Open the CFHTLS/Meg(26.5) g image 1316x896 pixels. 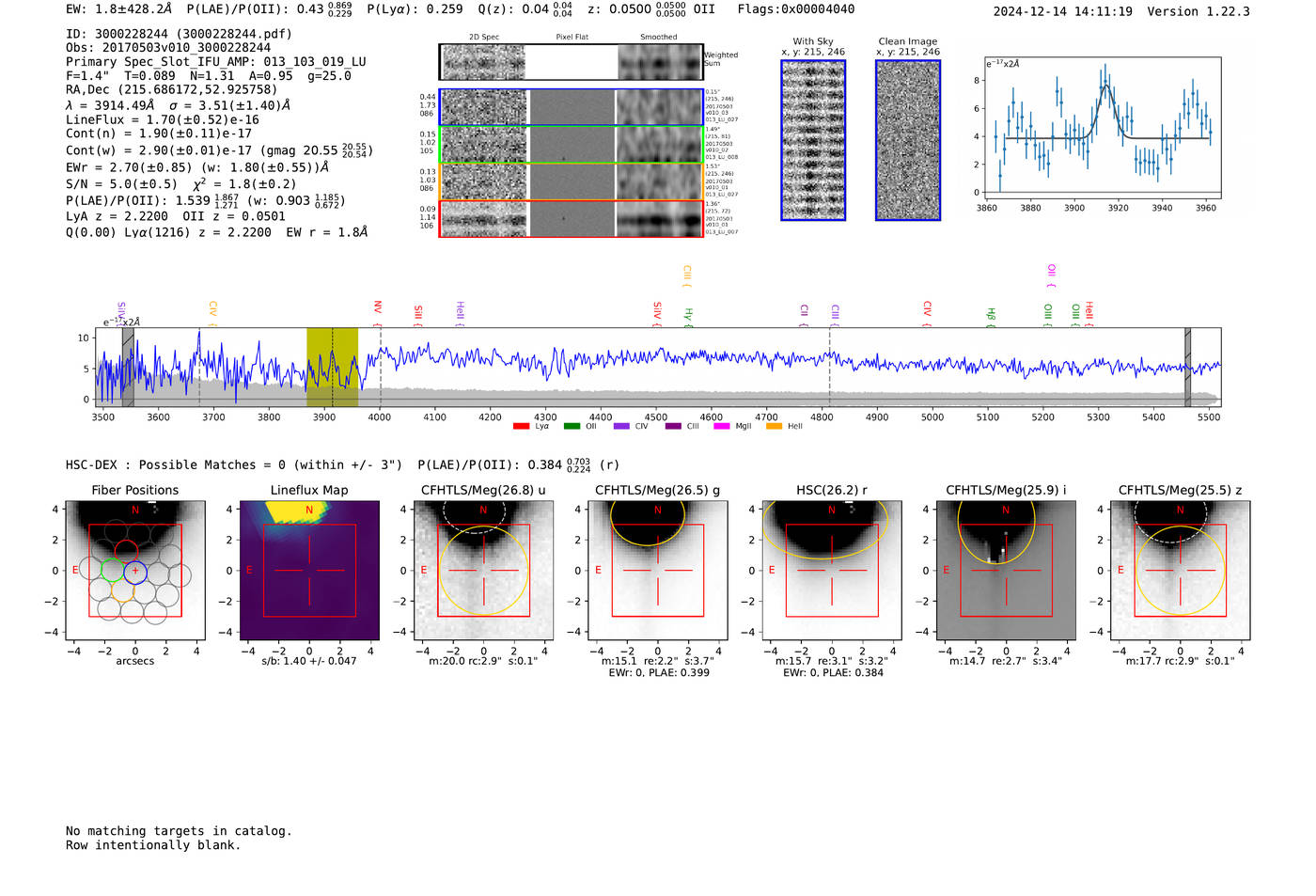657,571
